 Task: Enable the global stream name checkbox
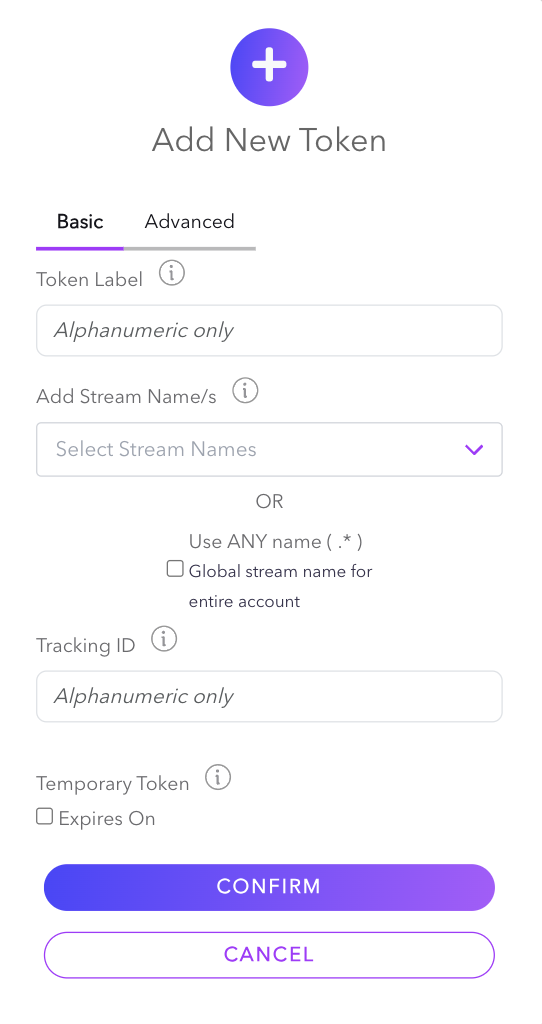(175, 569)
